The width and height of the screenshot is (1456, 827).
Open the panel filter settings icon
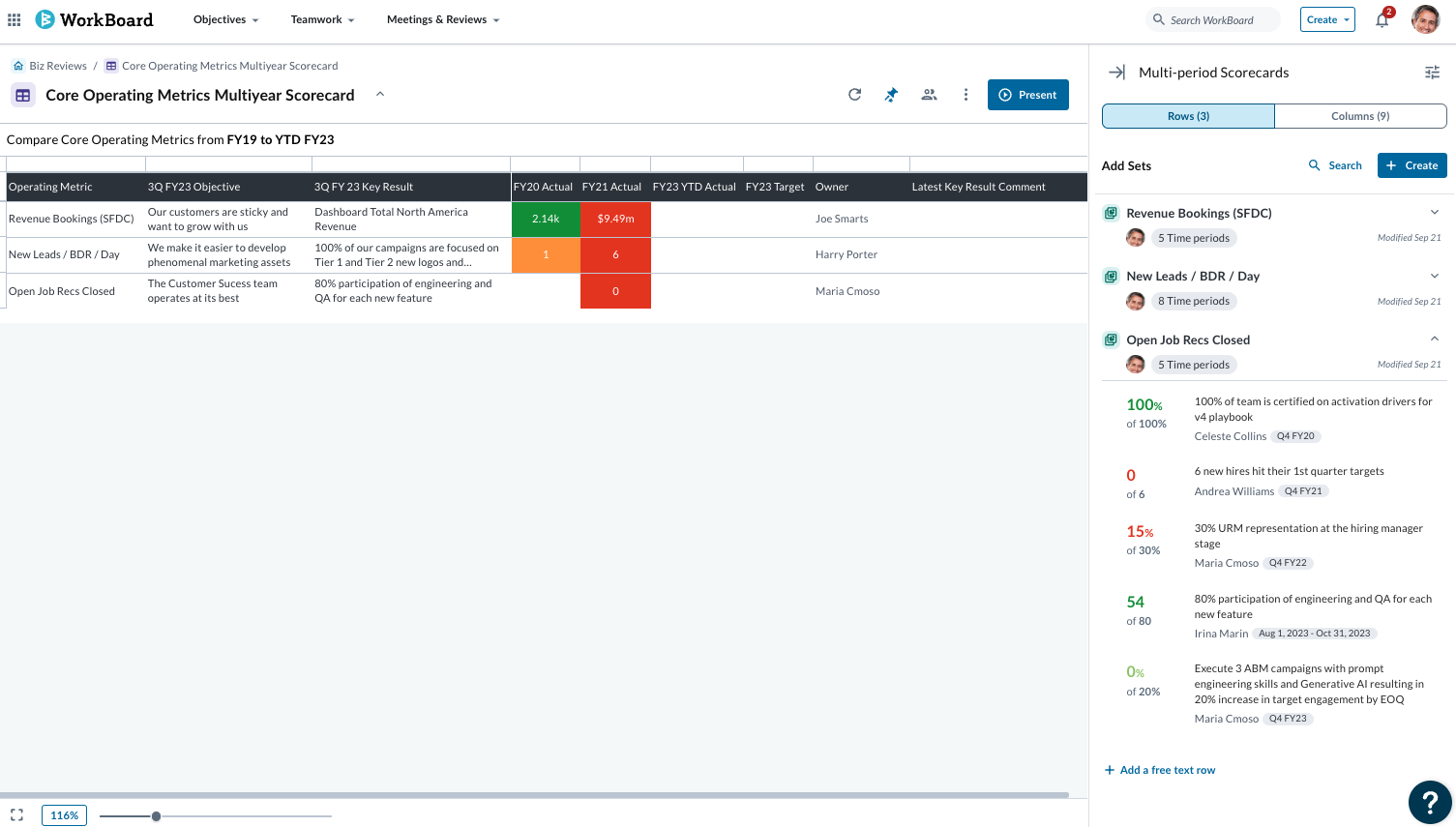click(1433, 73)
